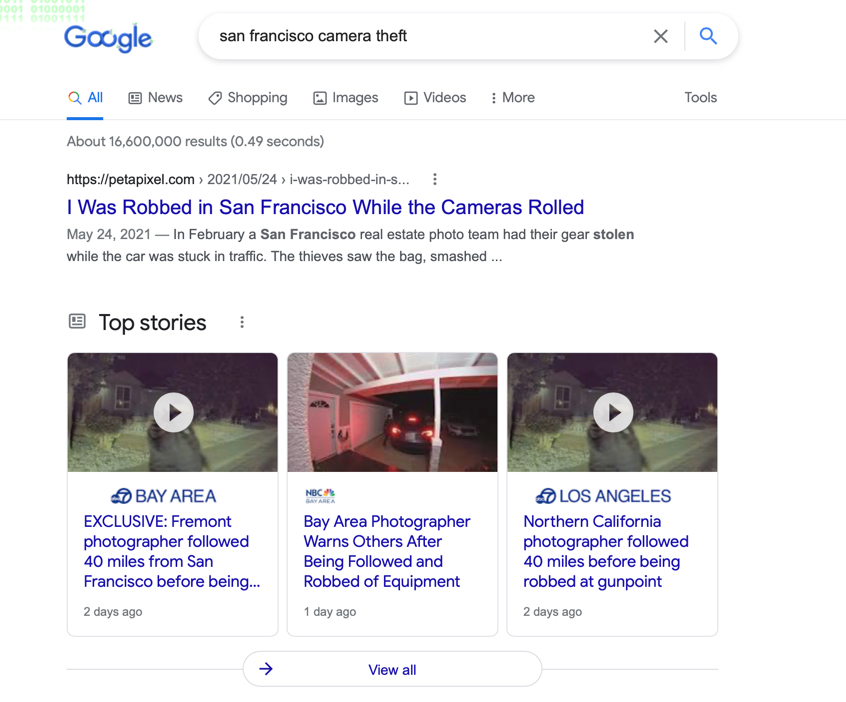The image size is (846, 702).
Task: Click the Google logo
Action: tap(108, 38)
